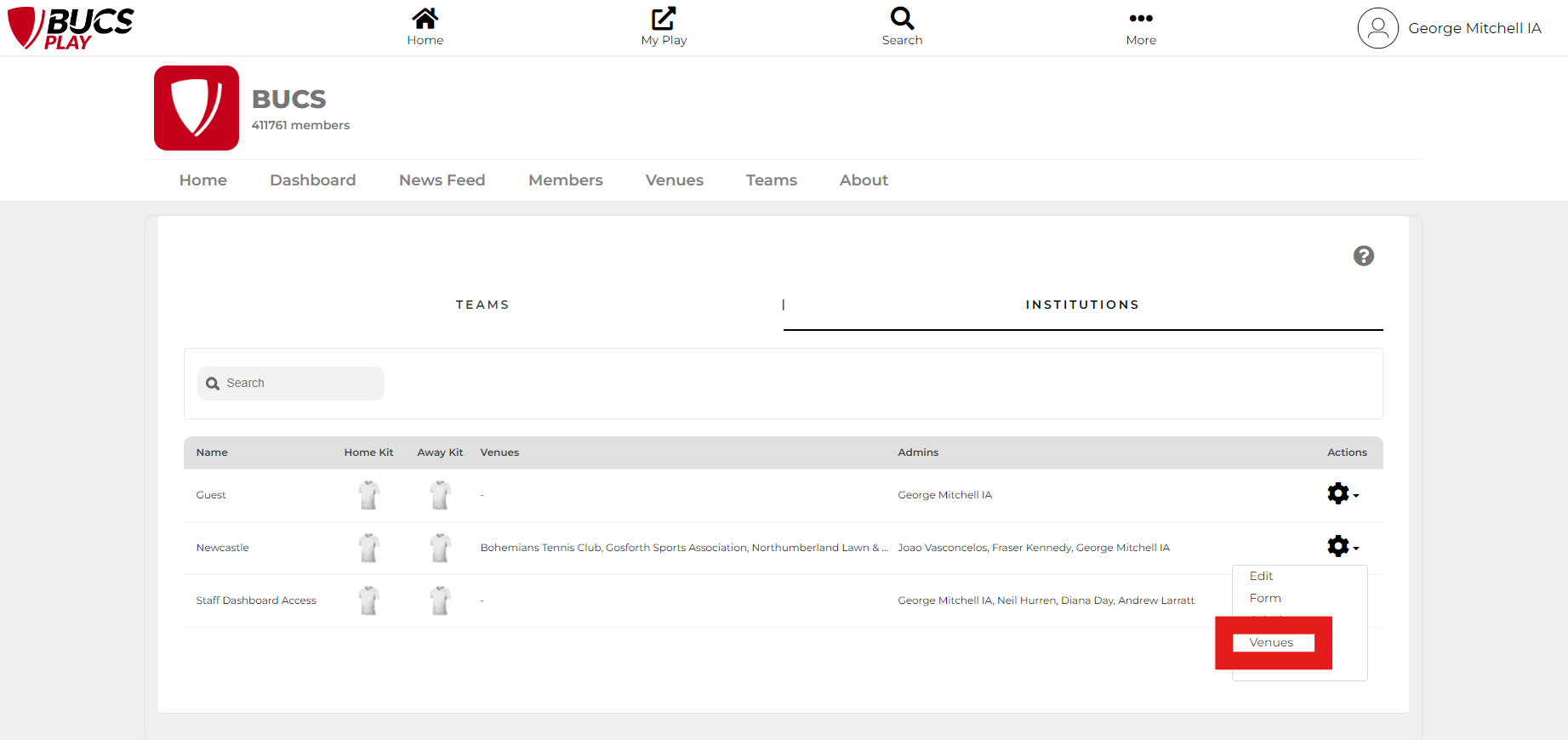
Task: Click the 411761 members count
Action: point(300,125)
